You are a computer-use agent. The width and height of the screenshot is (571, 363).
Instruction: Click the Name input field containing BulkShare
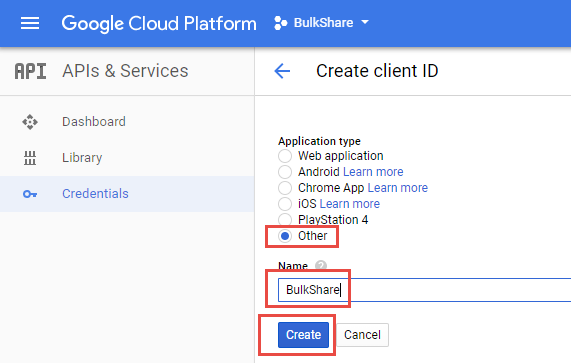click(424, 290)
